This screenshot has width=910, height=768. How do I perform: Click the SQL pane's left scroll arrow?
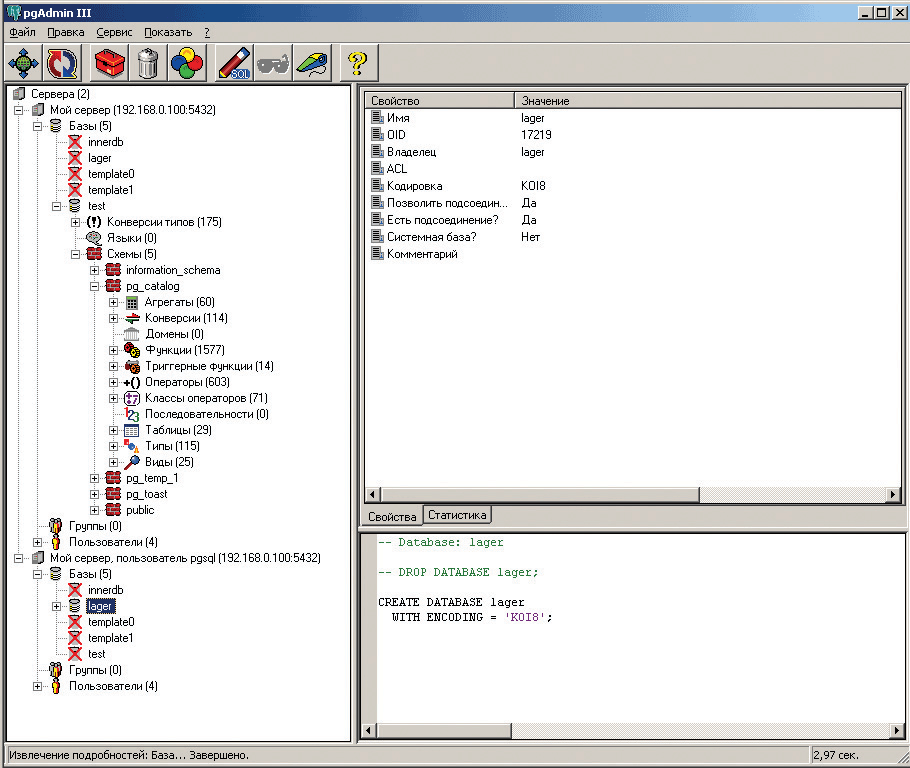369,730
